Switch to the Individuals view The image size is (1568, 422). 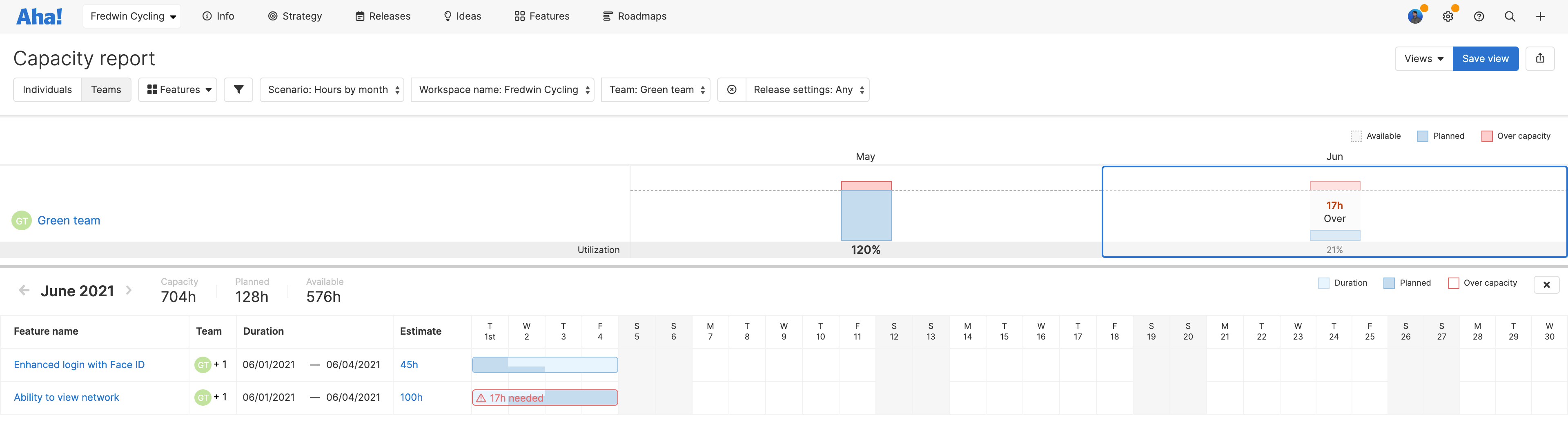click(47, 89)
